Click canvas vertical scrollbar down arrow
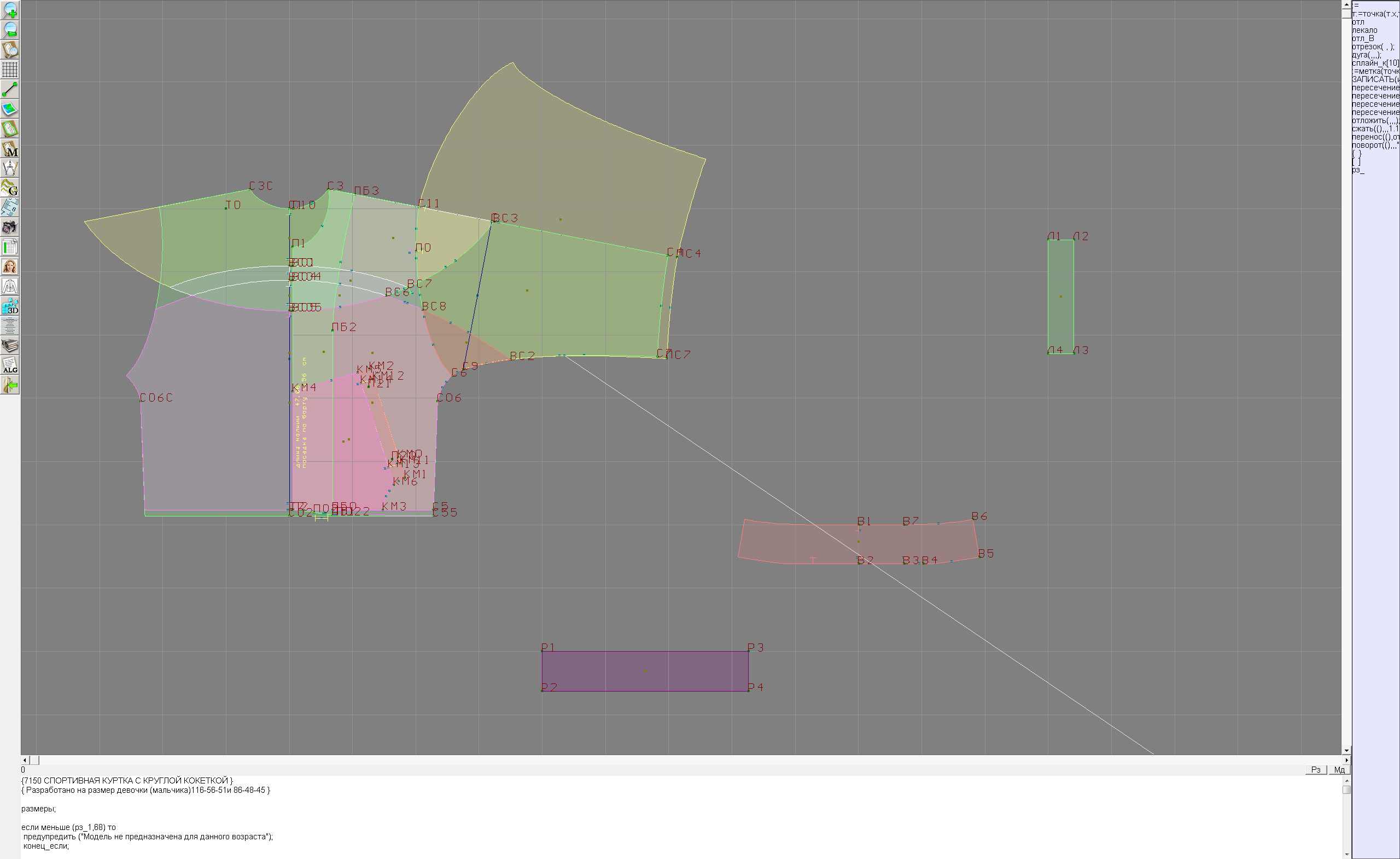 click(x=1346, y=751)
